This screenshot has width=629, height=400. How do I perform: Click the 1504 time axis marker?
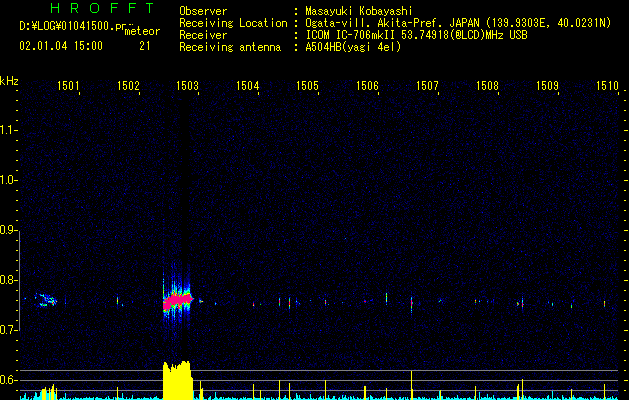coord(248,85)
